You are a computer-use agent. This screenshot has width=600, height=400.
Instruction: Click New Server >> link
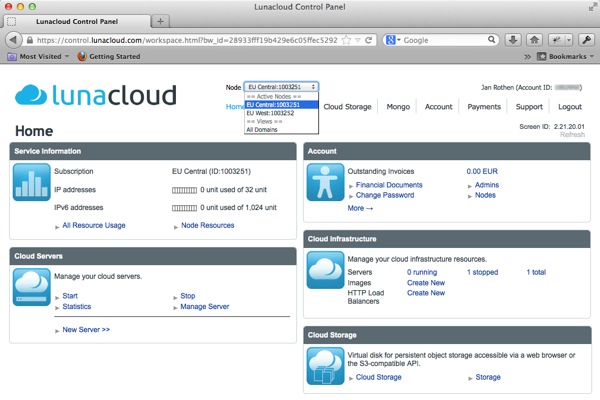(x=86, y=330)
